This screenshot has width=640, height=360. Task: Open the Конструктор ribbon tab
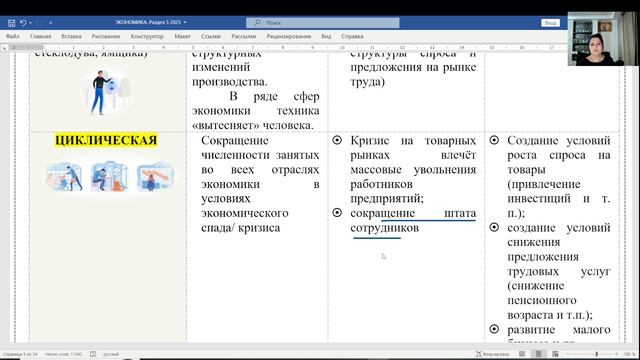pyautogui.click(x=147, y=36)
